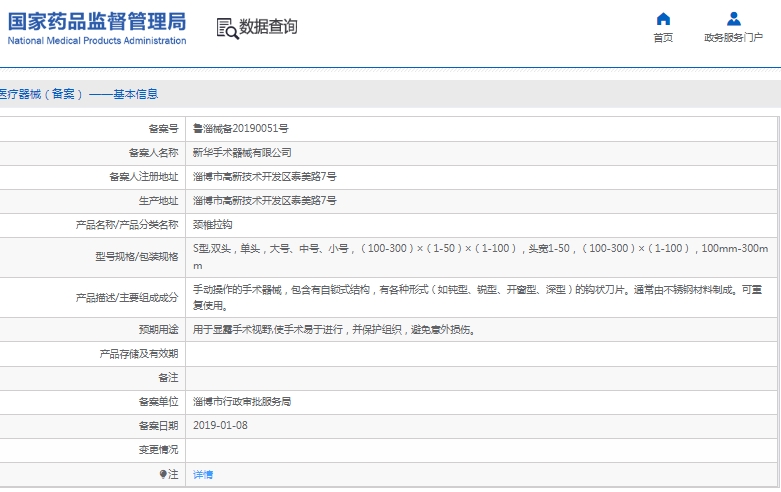Click the 产品存储及有效期 label
This screenshot has width=781, height=492.
pyautogui.click(x=139, y=354)
